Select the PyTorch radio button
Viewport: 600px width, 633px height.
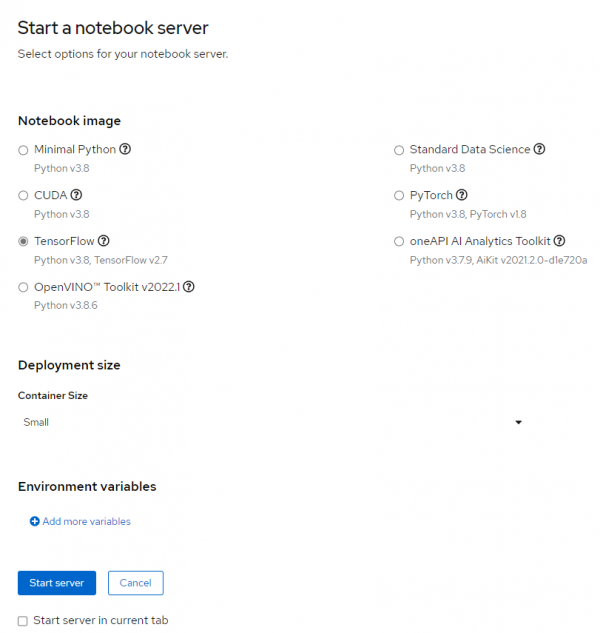400,196
